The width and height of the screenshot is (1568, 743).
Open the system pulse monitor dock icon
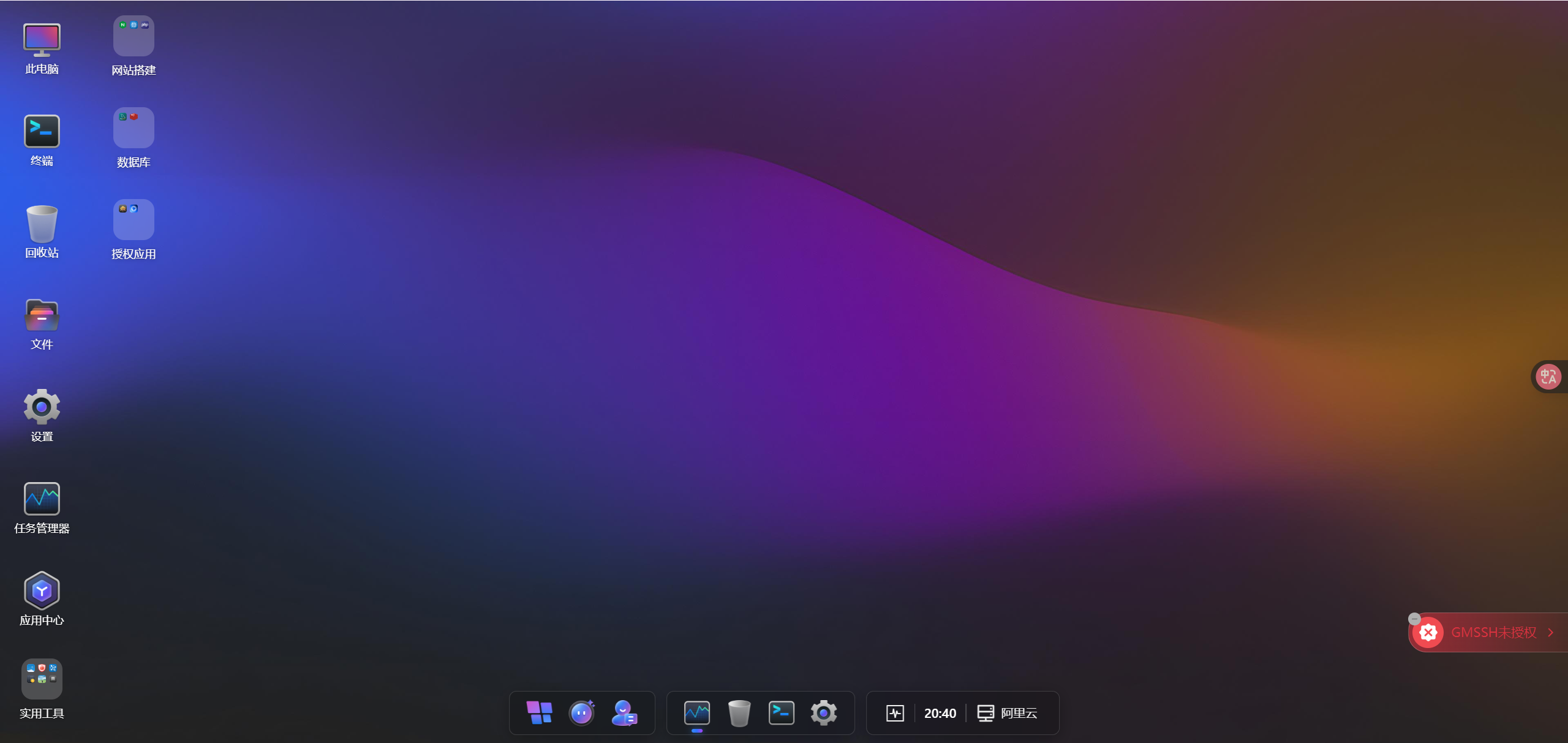tap(895, 713)
